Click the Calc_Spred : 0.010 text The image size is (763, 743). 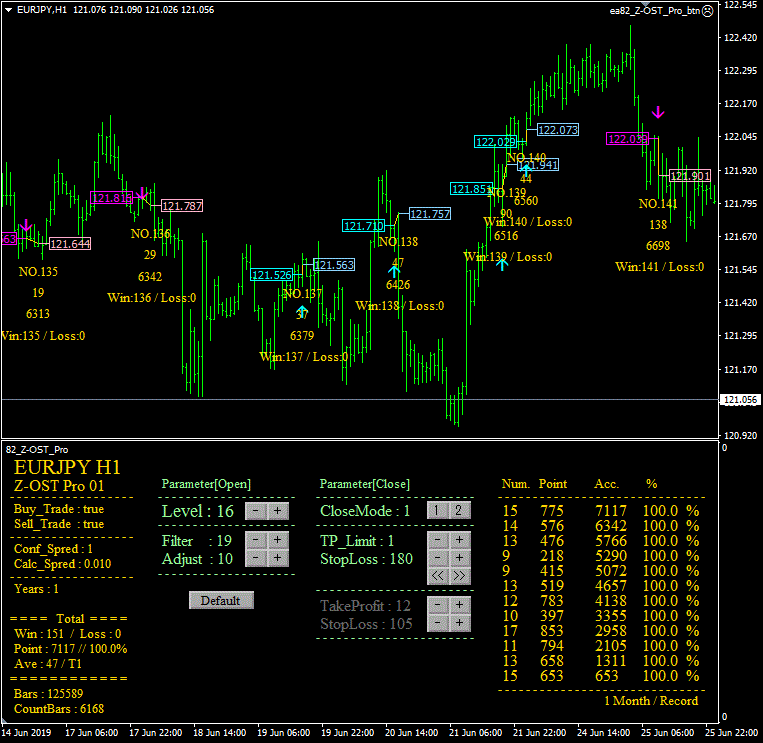coord(62,564)
